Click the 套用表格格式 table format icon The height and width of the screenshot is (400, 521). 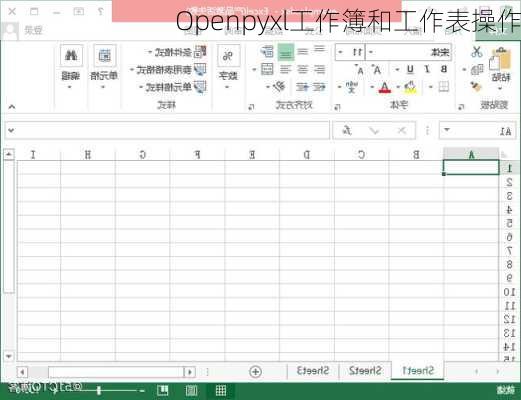200,70
